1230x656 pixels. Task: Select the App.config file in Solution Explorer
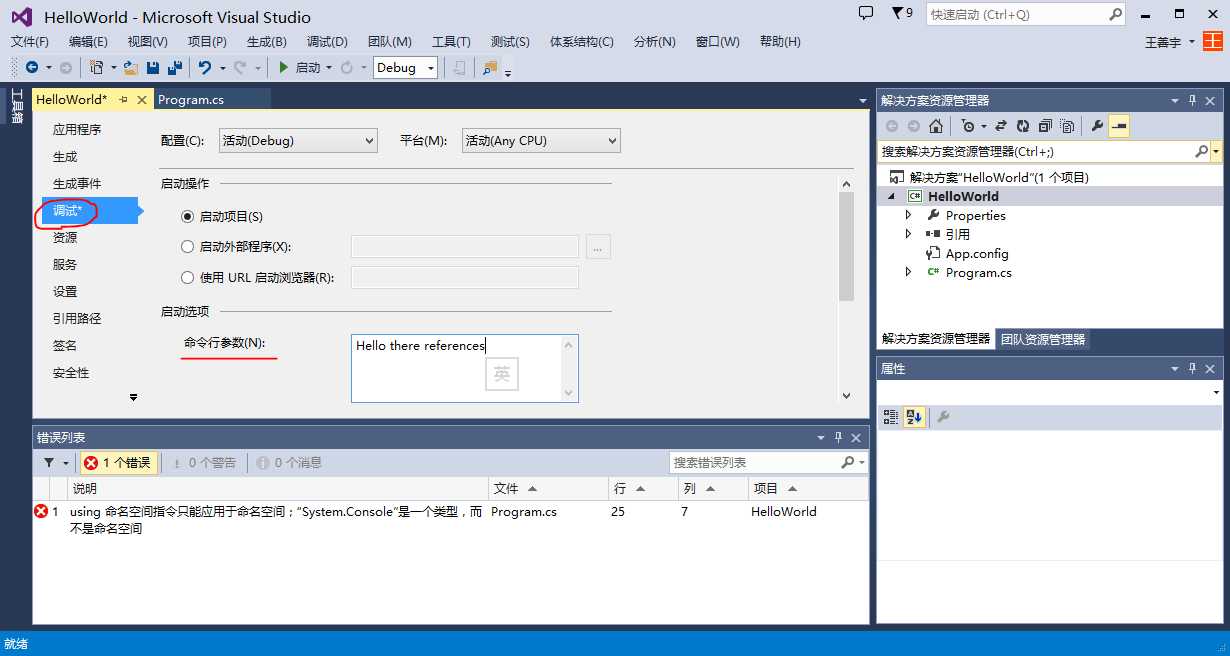click(x=977, y=253)
